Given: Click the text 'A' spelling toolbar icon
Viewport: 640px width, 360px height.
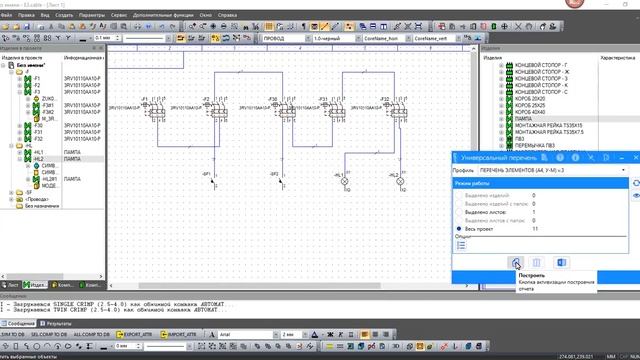Looking at the screenshot, I should tap(103, 27).
